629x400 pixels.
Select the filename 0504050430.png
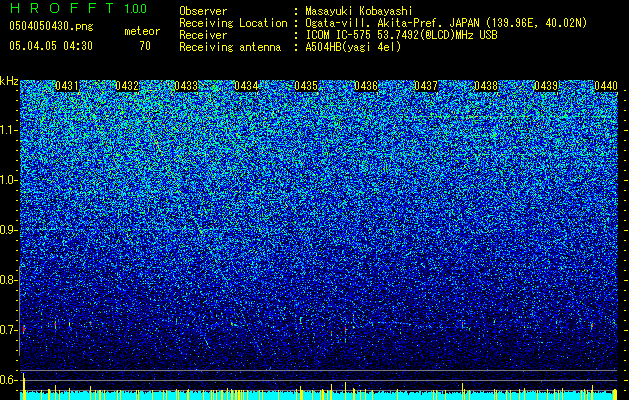pyautogui.click(x=51, y=26)
